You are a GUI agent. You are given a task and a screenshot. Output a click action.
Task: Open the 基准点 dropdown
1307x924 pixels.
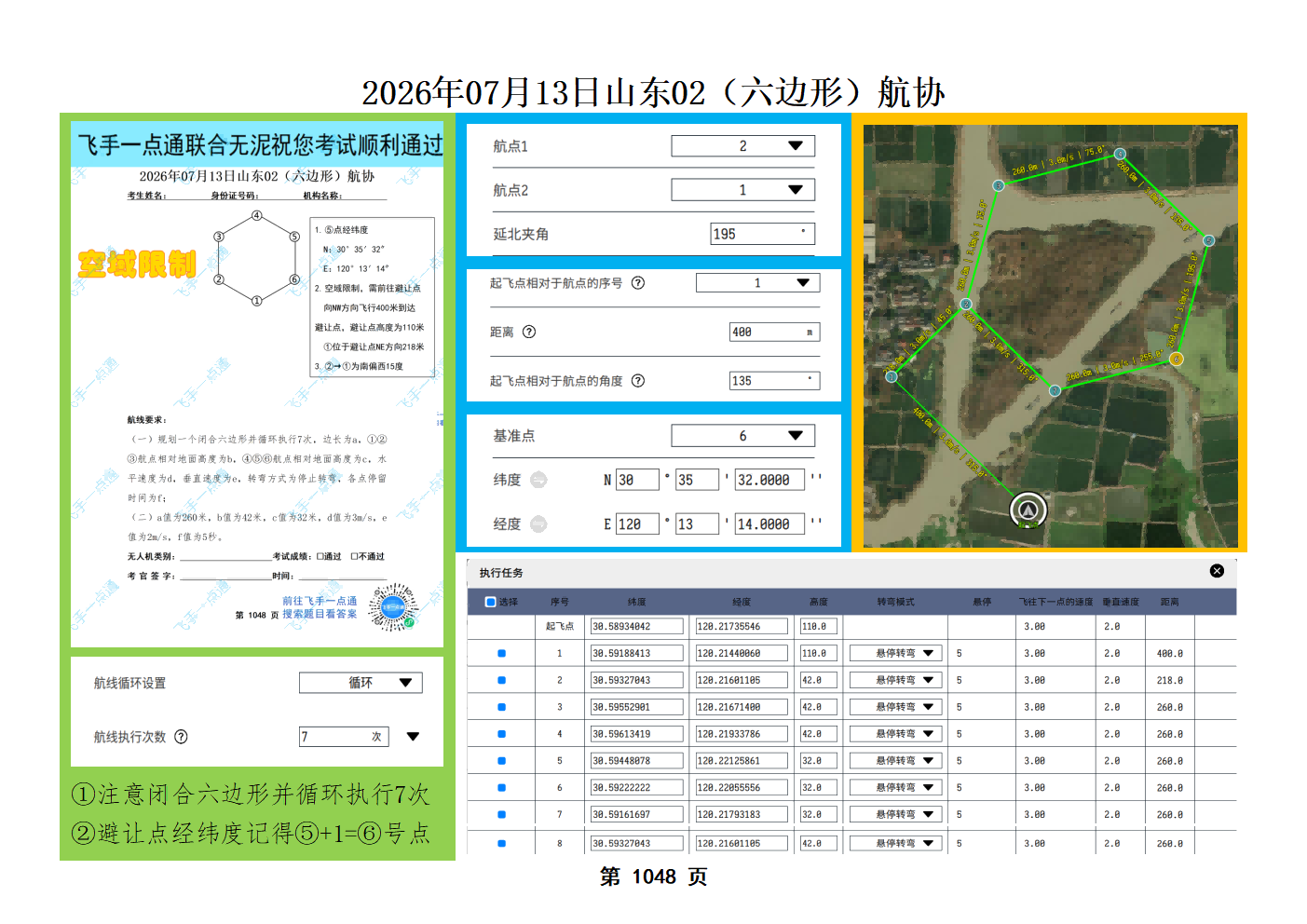(x=743, y=436)
